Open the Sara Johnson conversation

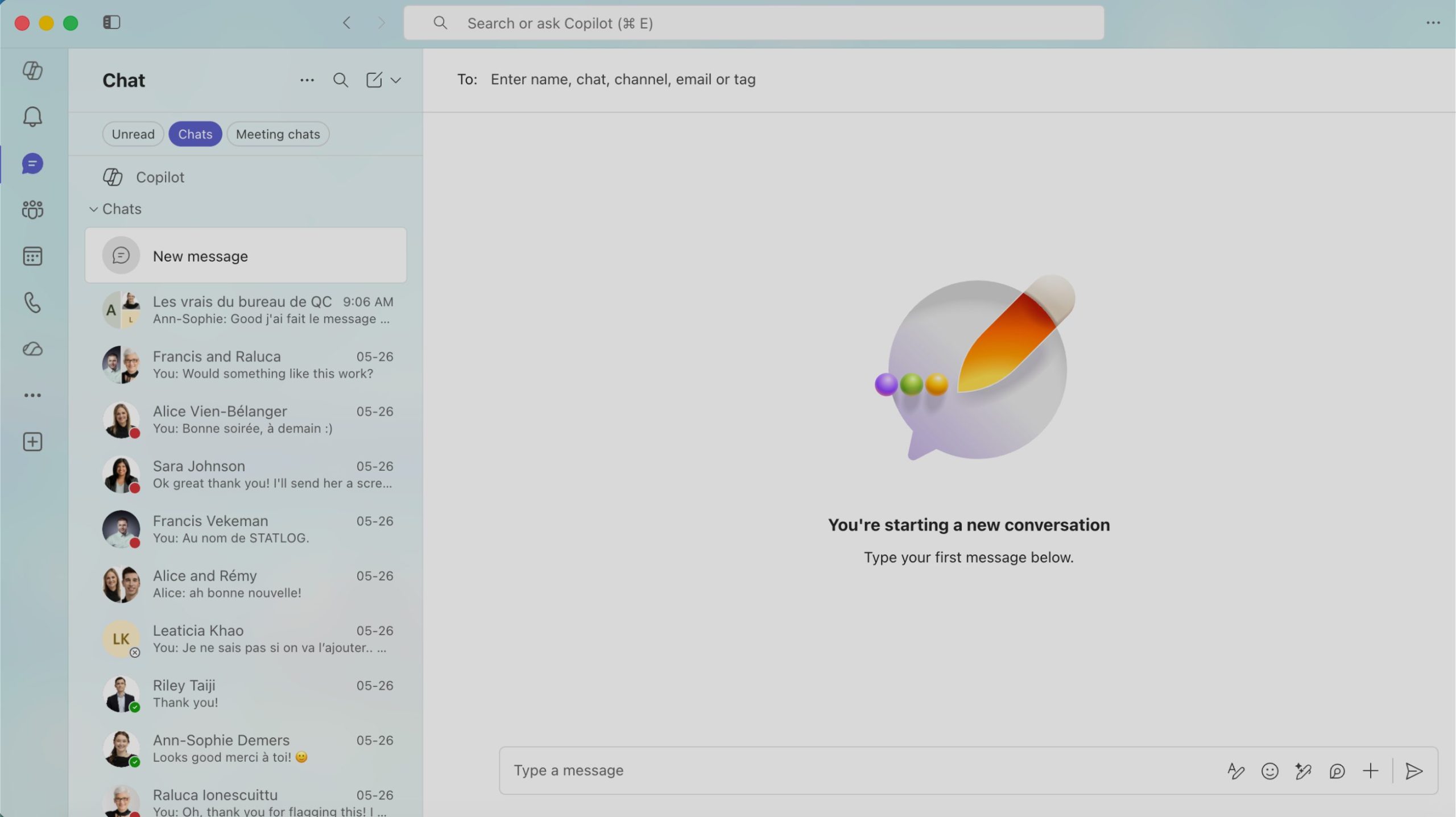(x=246, y=474)
